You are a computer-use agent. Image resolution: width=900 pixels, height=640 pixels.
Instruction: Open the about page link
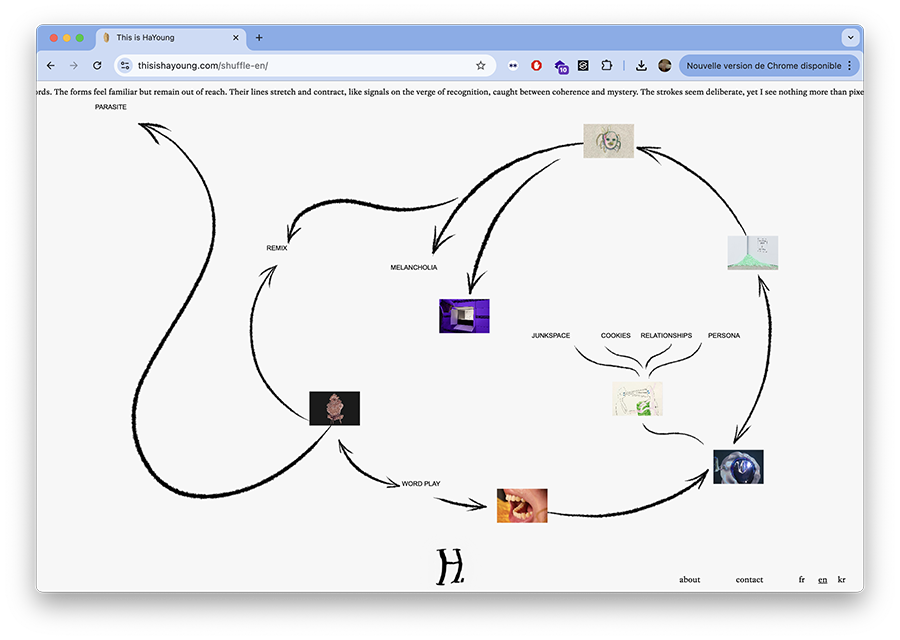689,580
